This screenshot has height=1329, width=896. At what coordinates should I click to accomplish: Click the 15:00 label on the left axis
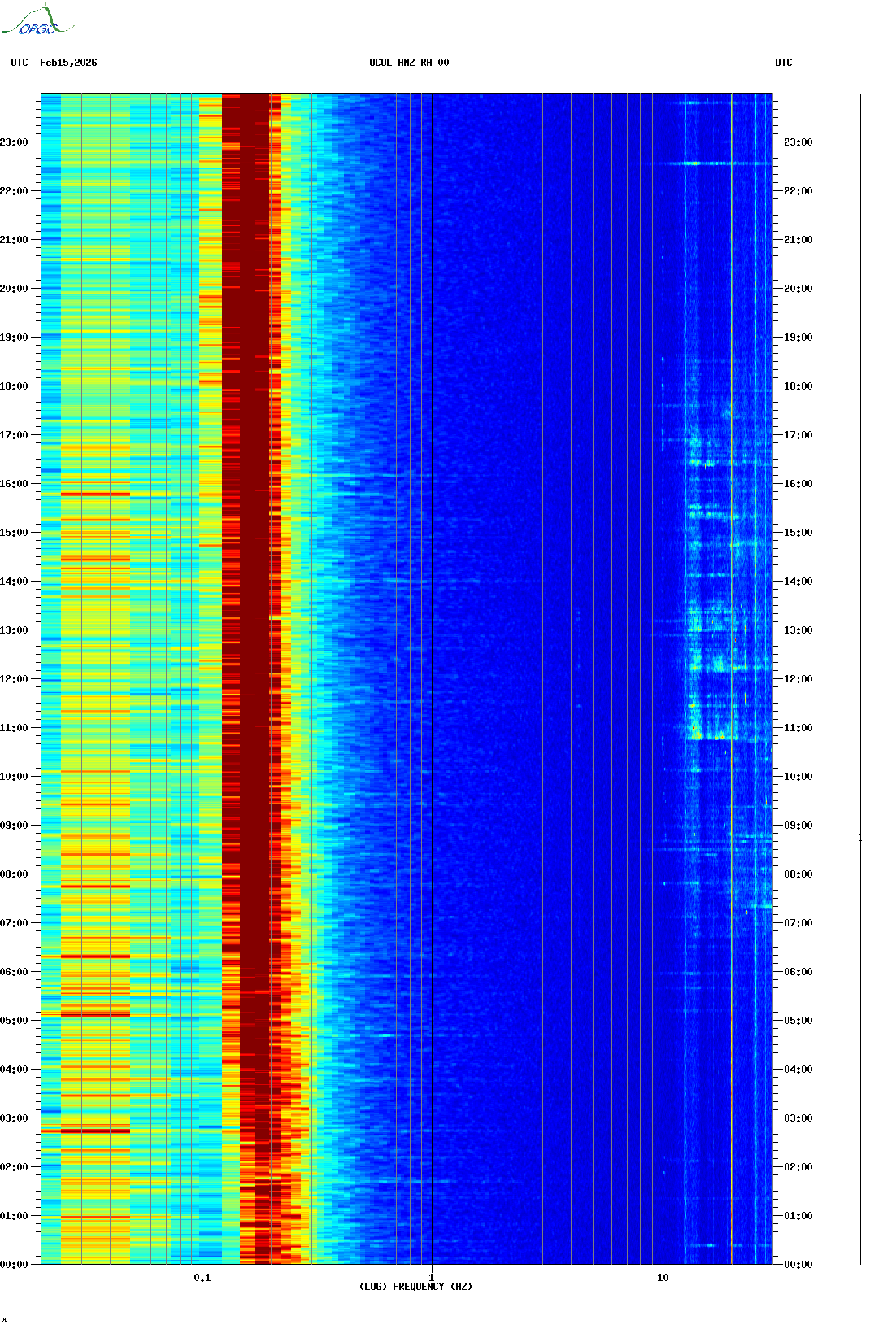point(14,533)
